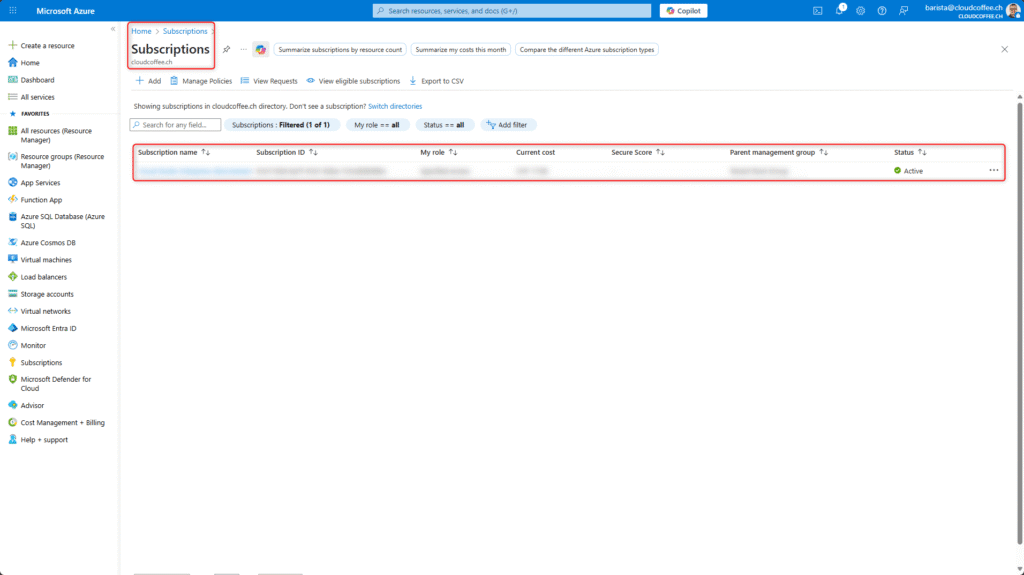
Task: Open the subscription row ellipsis menu
Action: tap(993, 171)
